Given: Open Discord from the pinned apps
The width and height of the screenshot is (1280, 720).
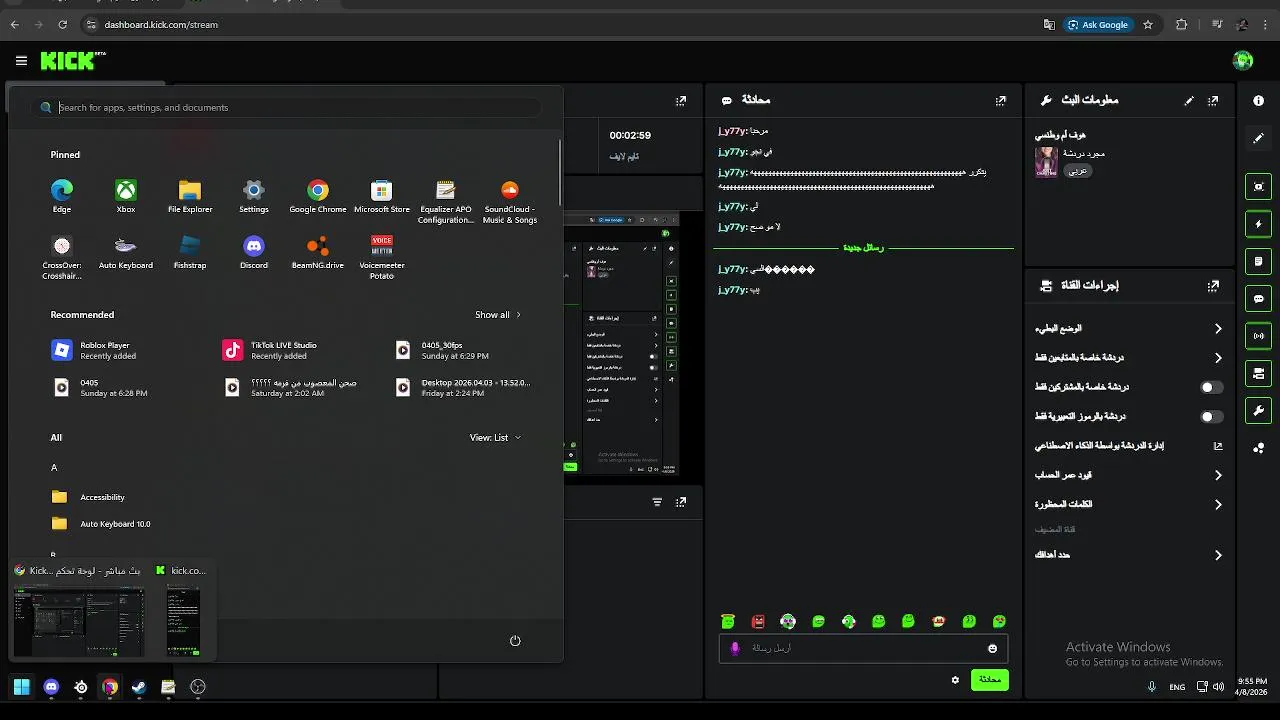Looking at the screenshot, I should [253, 252].
